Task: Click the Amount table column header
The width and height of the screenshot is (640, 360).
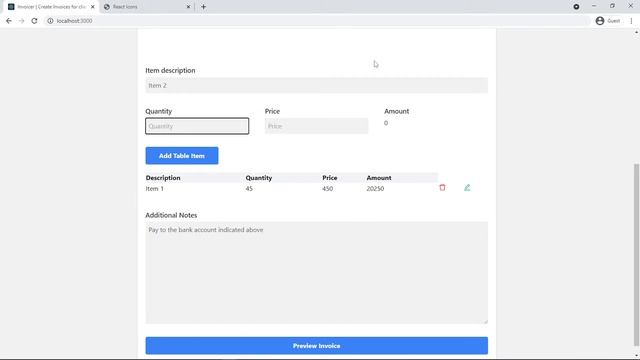Action: [379, 178]
